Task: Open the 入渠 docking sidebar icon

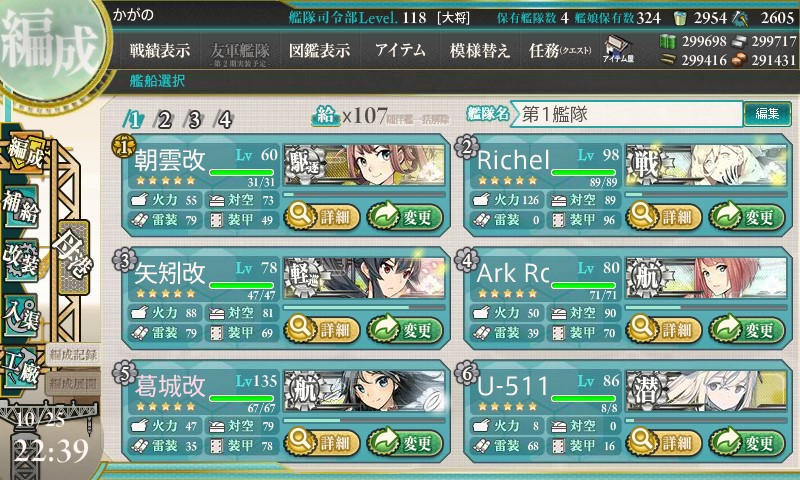Action: (x=21, y=315)
